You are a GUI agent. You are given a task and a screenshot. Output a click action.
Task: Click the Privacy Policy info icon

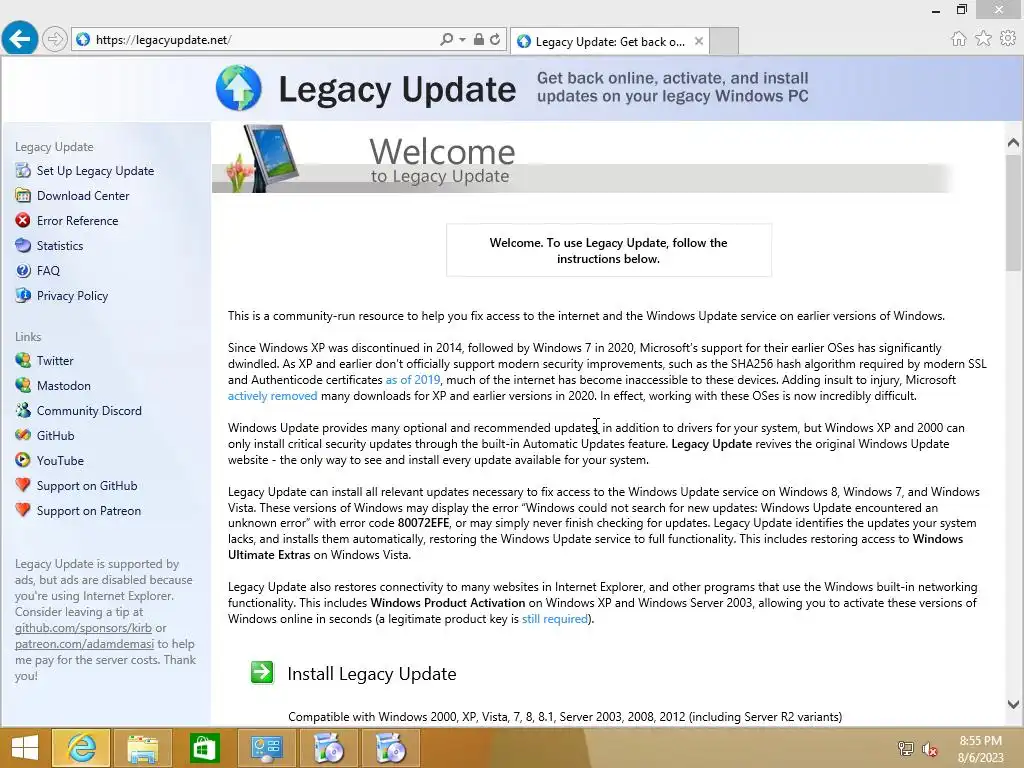pos(23,295)
